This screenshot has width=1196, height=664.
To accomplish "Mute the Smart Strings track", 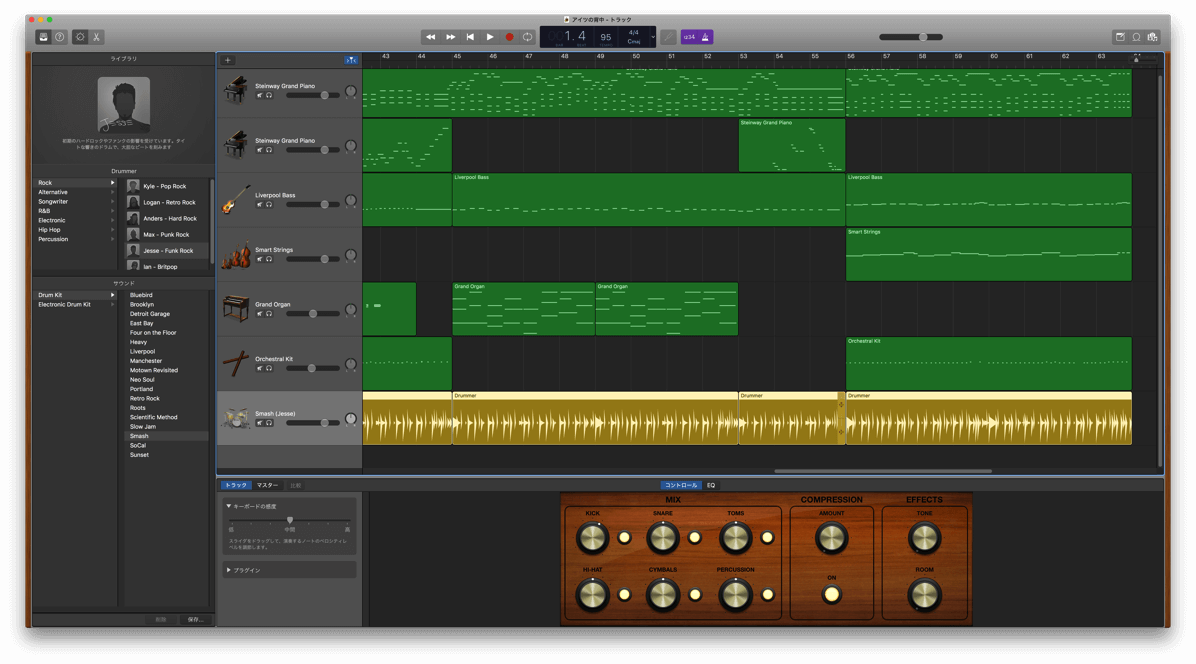I will point(259,259).
